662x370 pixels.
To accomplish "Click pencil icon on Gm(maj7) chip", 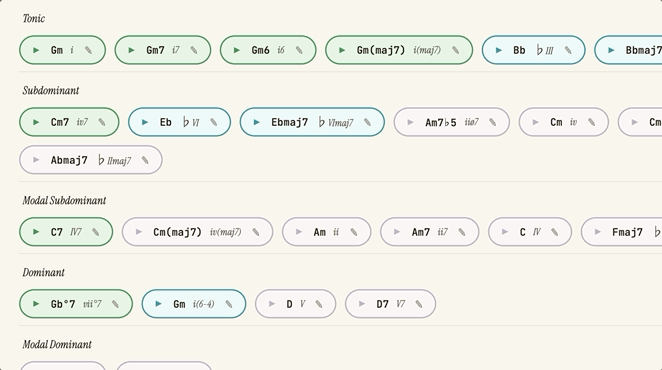I will (456, 50).
